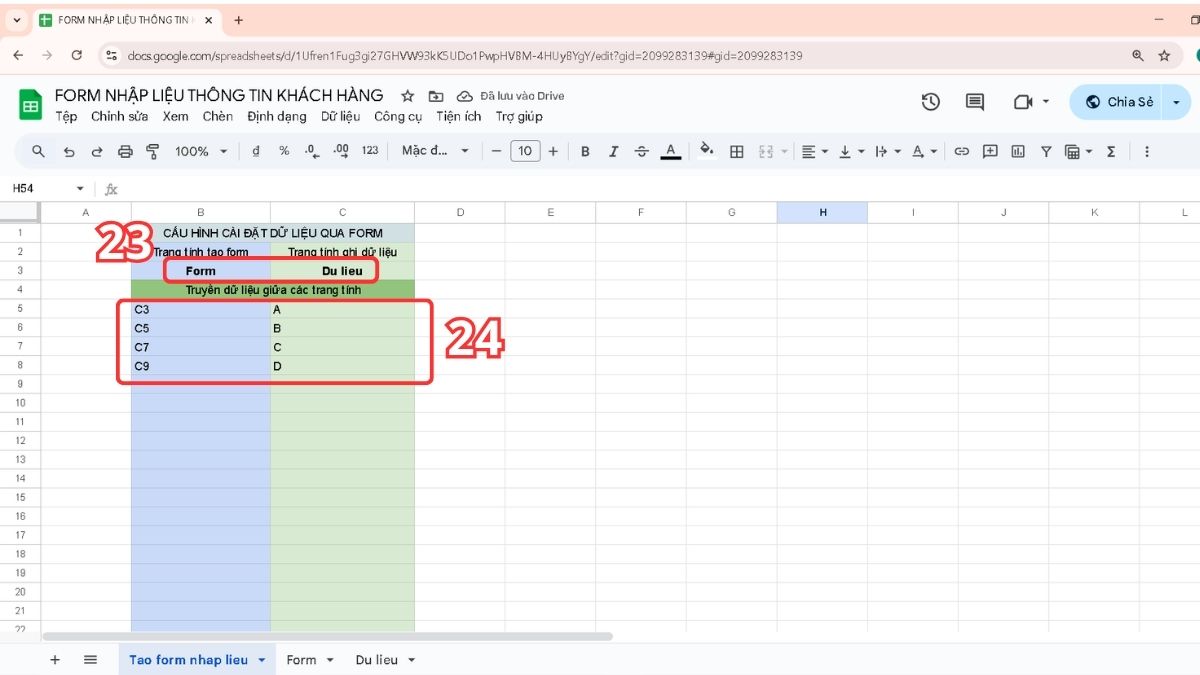Click the move to folder icon

click(436, 96)
